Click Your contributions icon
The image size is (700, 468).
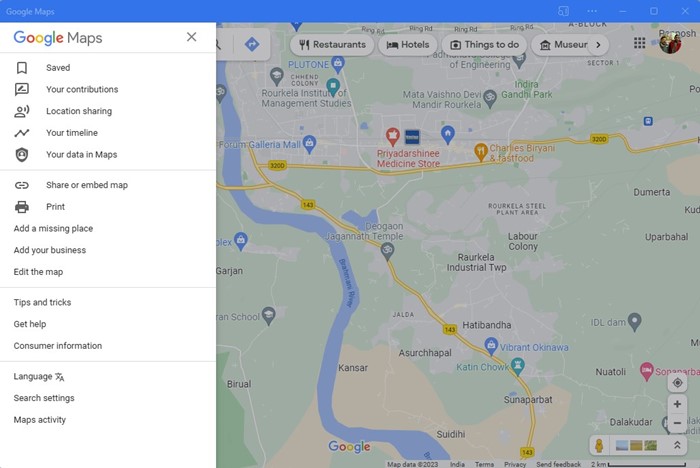(x=21, y=89)
